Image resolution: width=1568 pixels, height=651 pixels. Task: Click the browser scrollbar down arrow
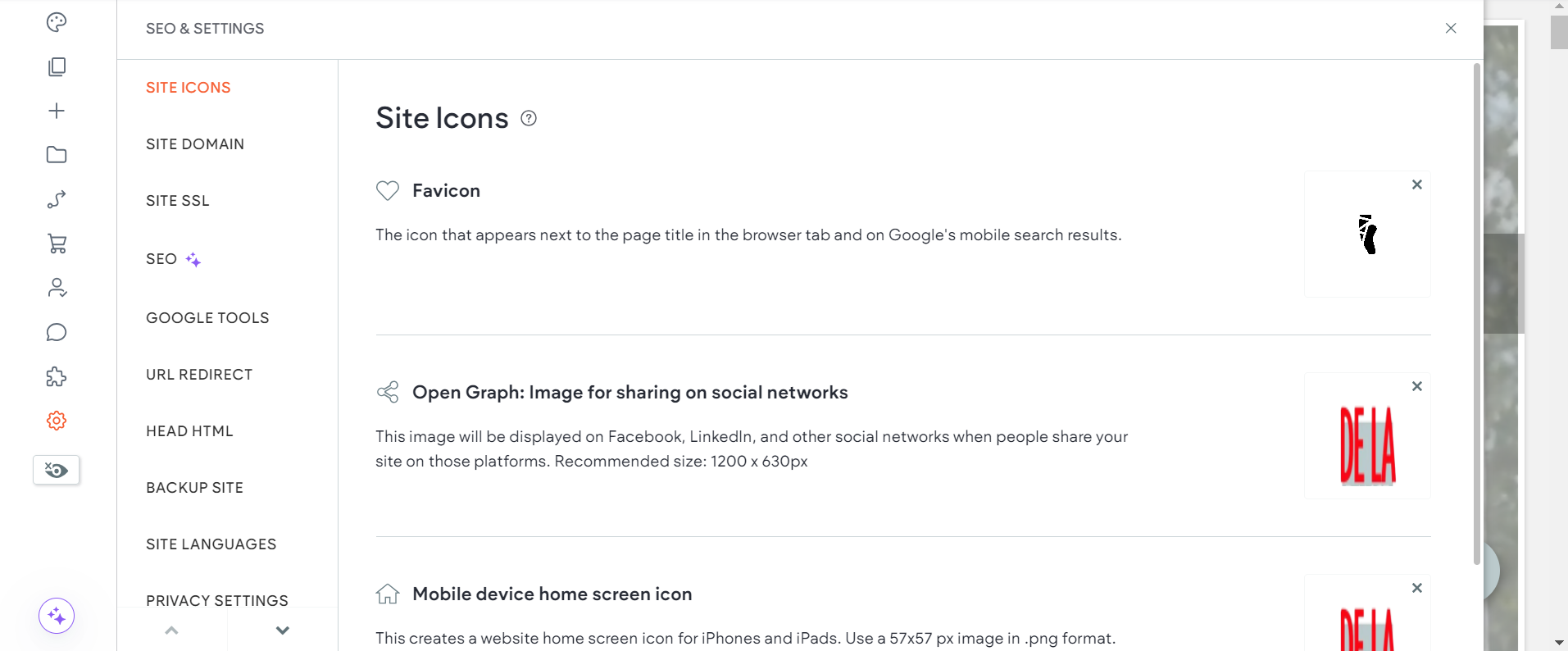click(x=1558, y=643)
